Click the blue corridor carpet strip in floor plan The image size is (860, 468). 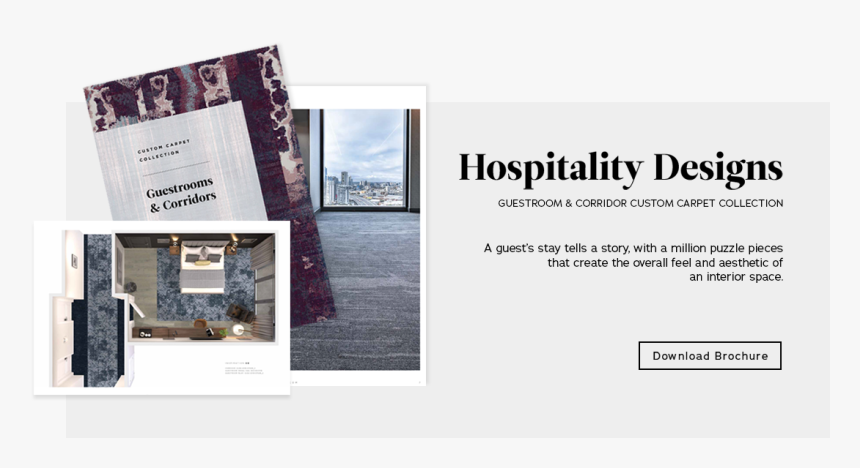[99, 310]
